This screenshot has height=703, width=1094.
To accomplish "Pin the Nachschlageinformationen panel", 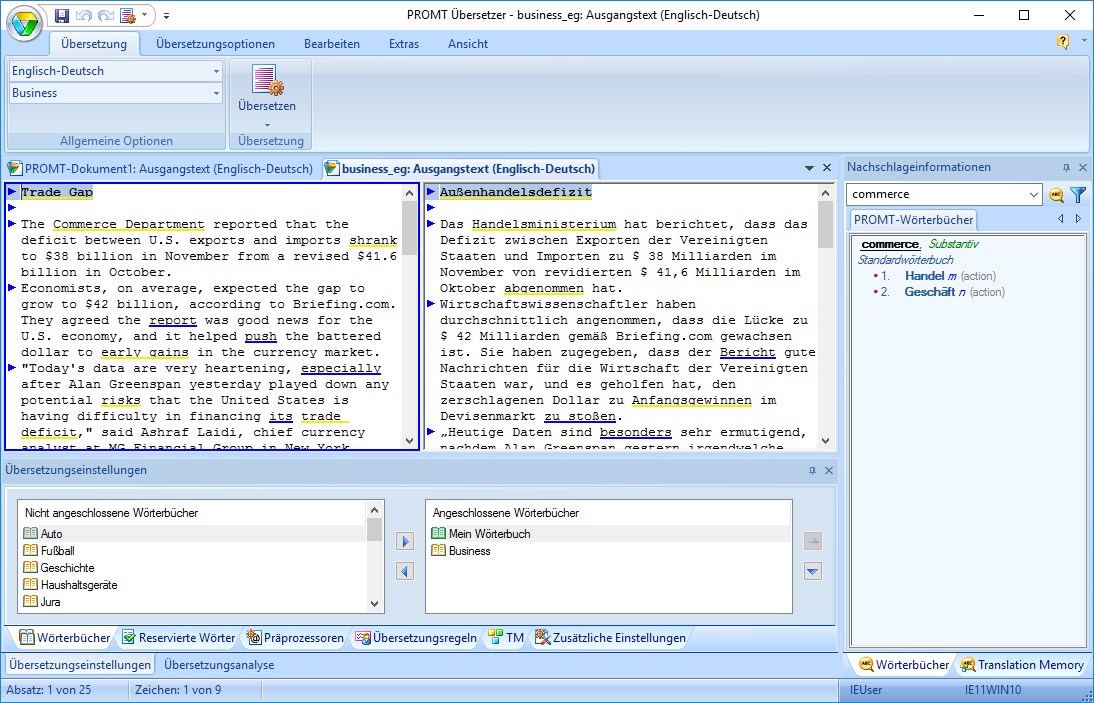I will tap(1066, 167).
